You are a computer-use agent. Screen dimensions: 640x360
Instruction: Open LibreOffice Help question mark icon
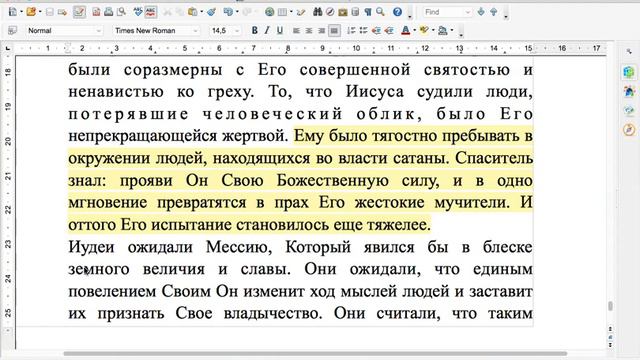[x=397, y=12]
